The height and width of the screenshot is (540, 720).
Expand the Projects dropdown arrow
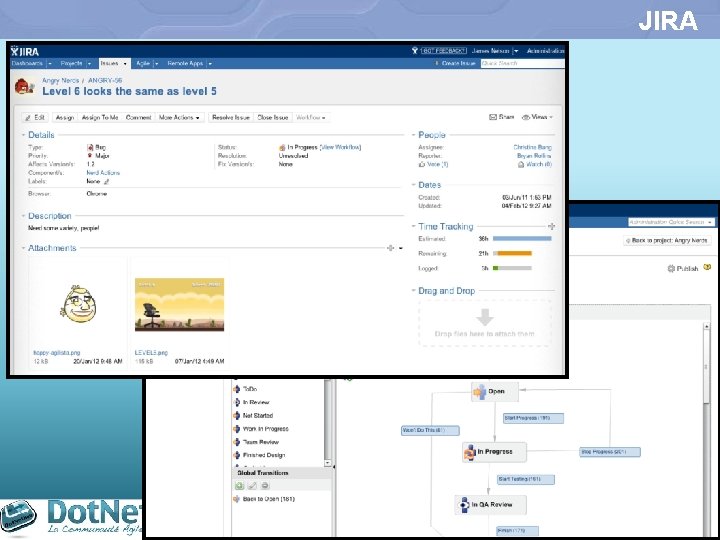[89, 64]
